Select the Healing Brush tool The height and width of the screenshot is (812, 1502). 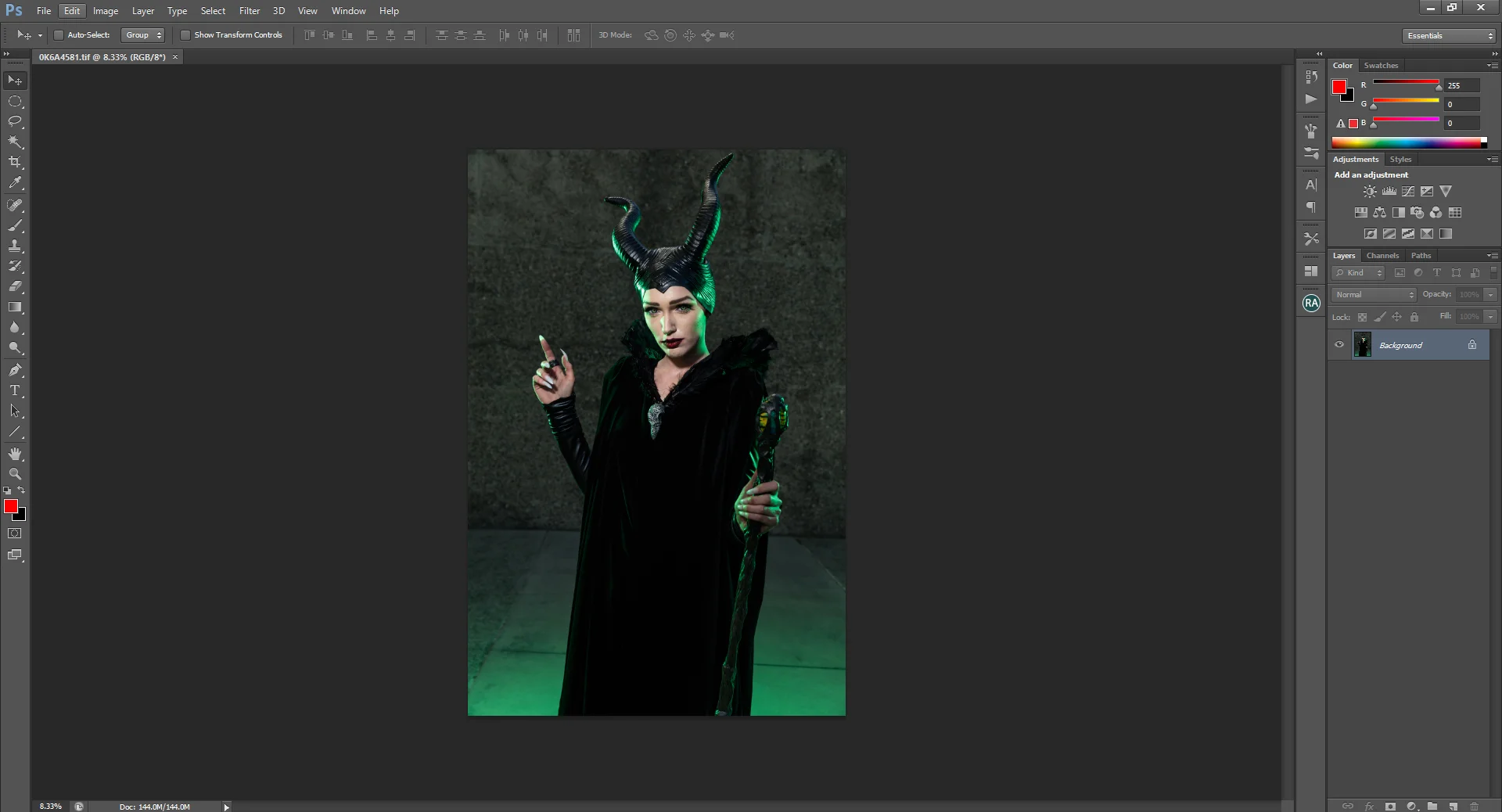pos(15,205)
